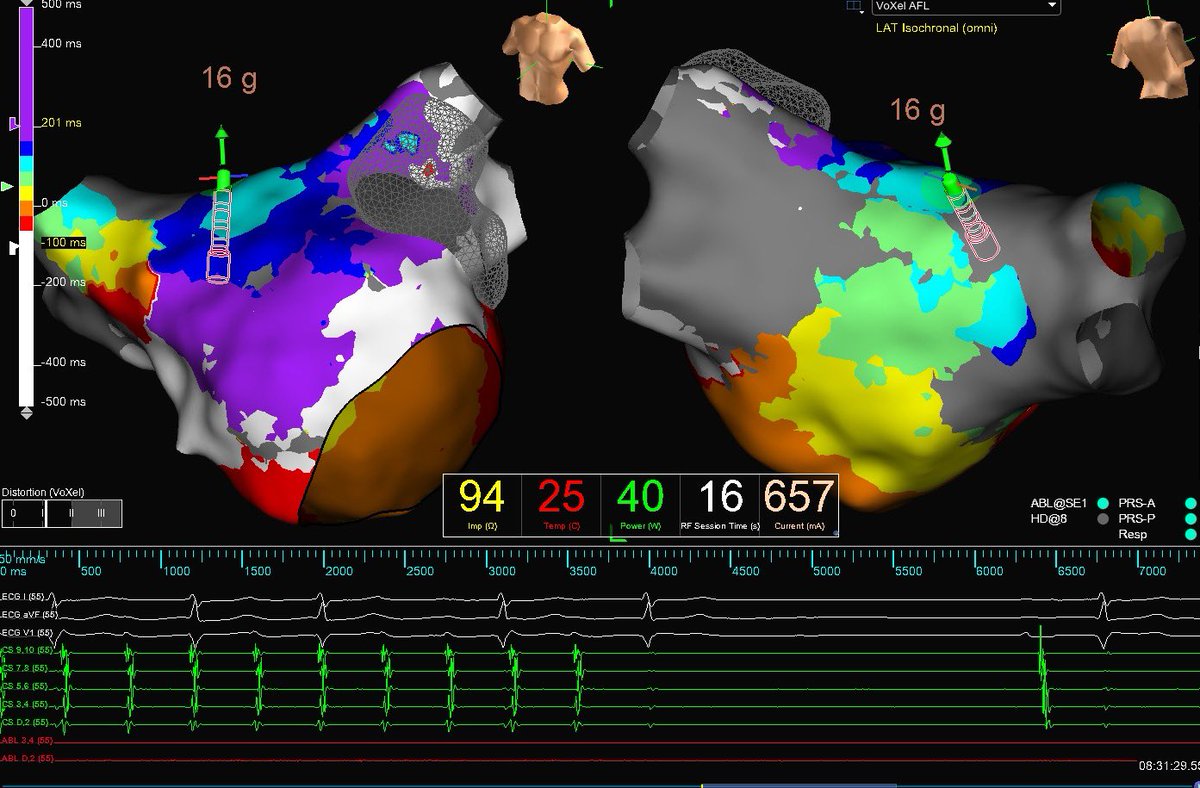Viewport: 1200px width, 788px height.
Task: Select the ECG I trace label
Action: (x=25, y=597)
